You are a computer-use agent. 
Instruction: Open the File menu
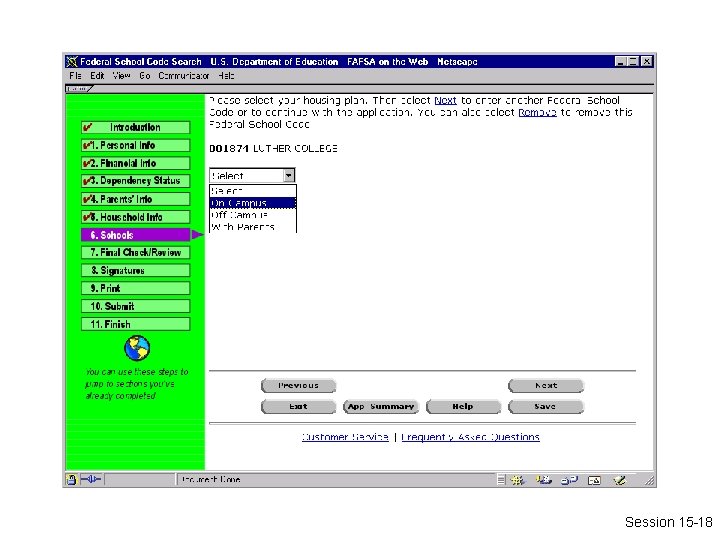(75, 76)
